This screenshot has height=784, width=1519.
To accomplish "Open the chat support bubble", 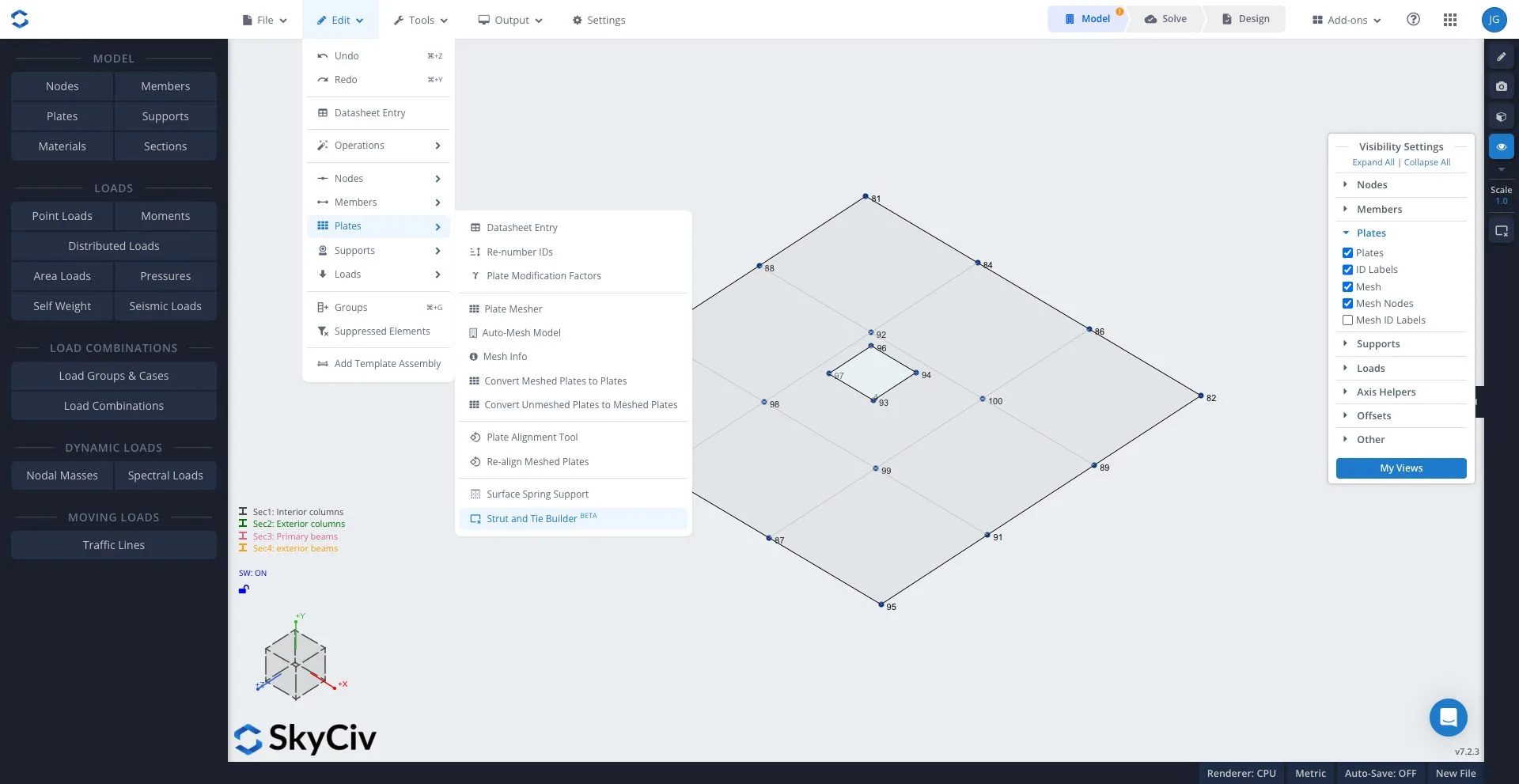I will point(1448,718).
